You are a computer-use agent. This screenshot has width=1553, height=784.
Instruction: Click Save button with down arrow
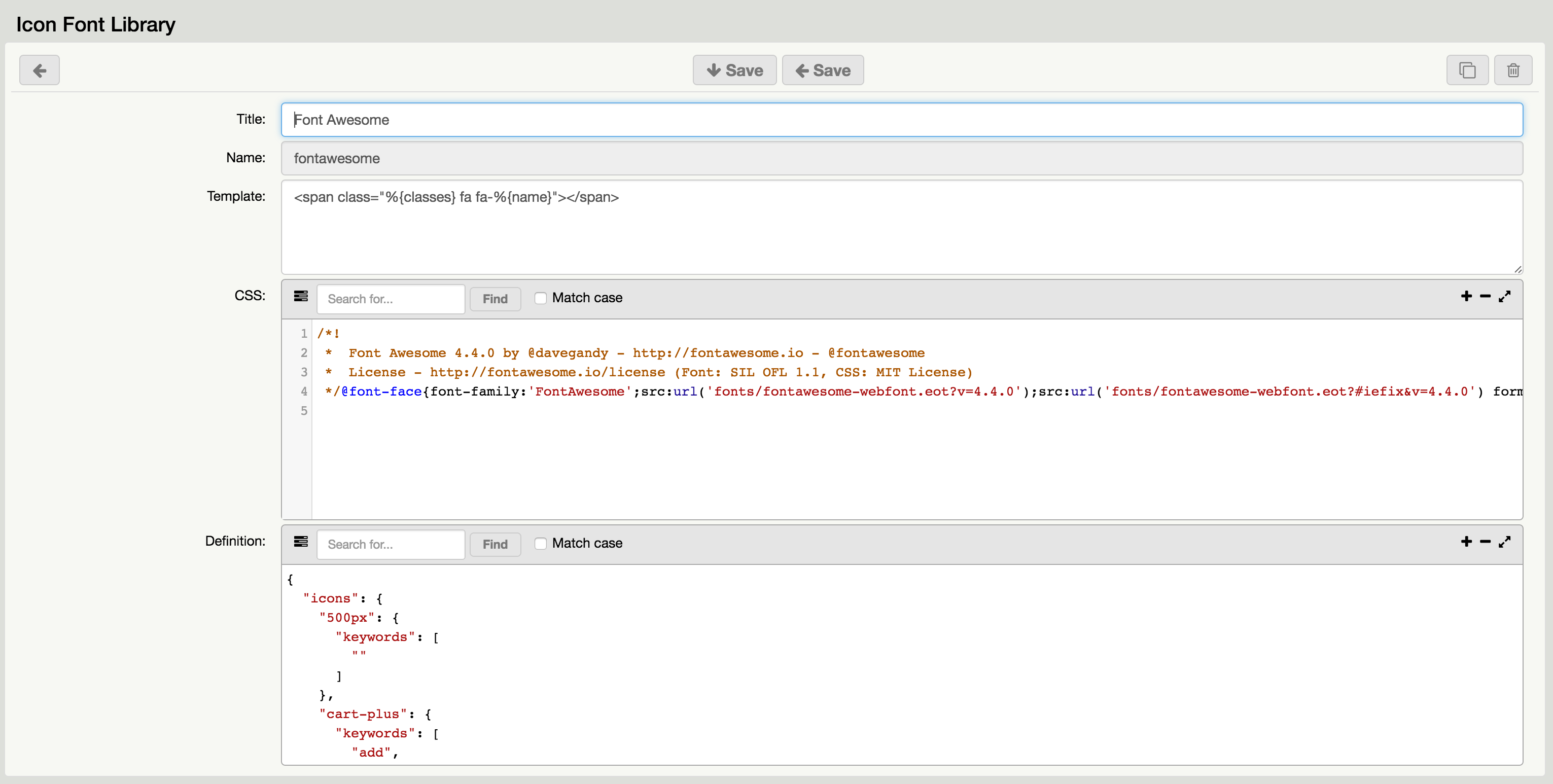pyautogui.click(x=734, y=70)
